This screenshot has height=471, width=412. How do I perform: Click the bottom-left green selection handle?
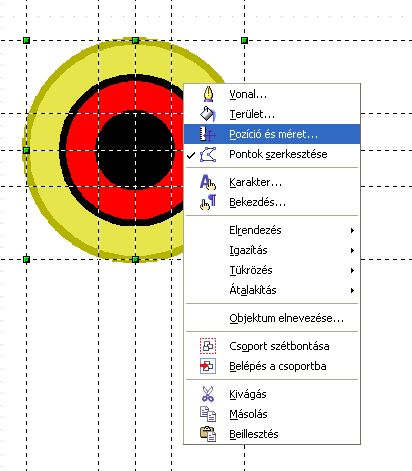pyautogui.click(x=26, y=259)
